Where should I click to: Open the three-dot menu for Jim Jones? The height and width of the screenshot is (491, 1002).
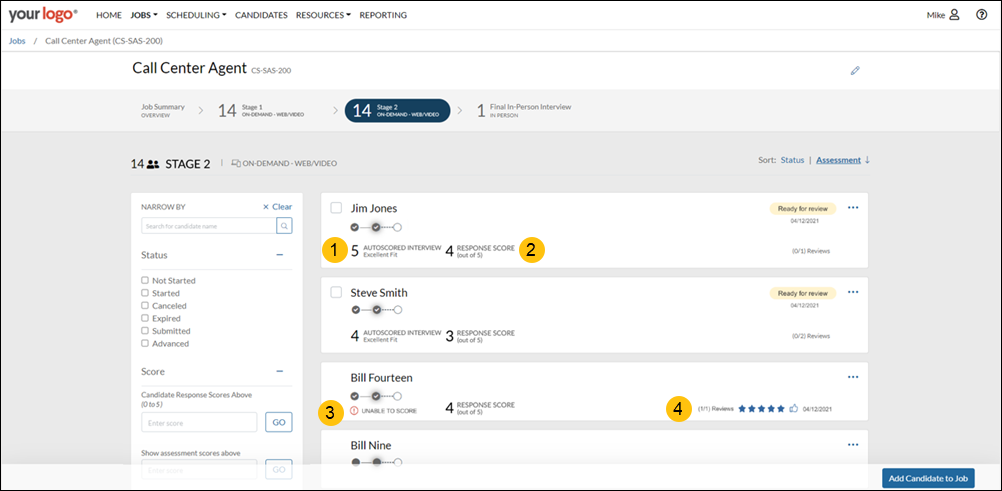click(853, 208)
